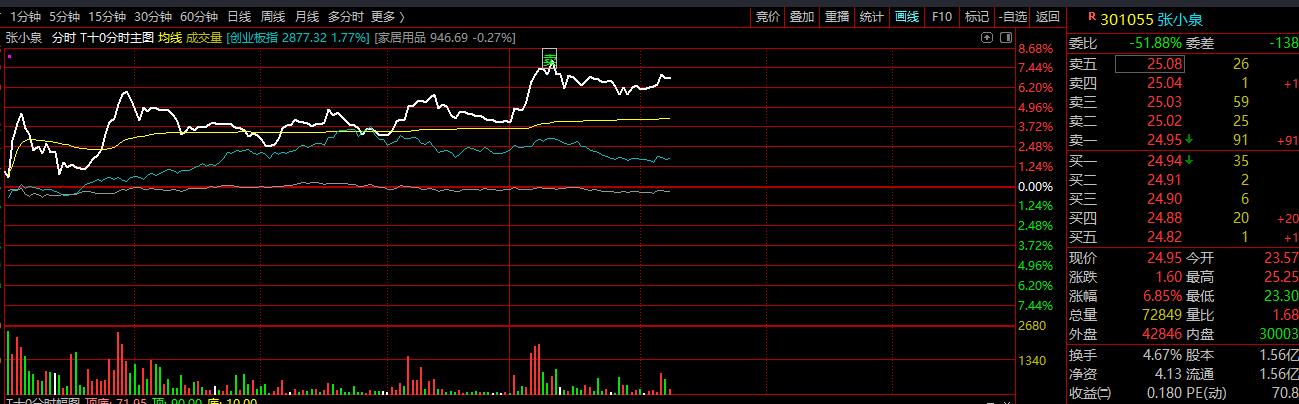Open the F10 company info

tap(941, 17)
